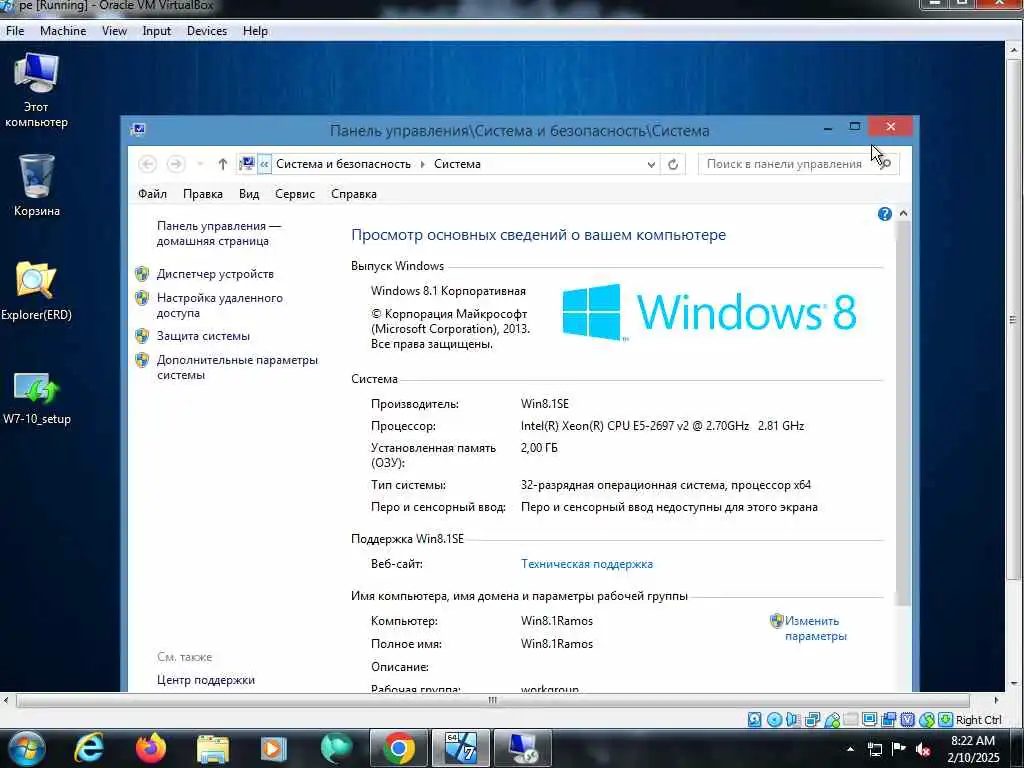The width and height of the screenshot is (1024, 768).
Task: Click VirtualBox display status icon
Action: click(x=869, y=720)
